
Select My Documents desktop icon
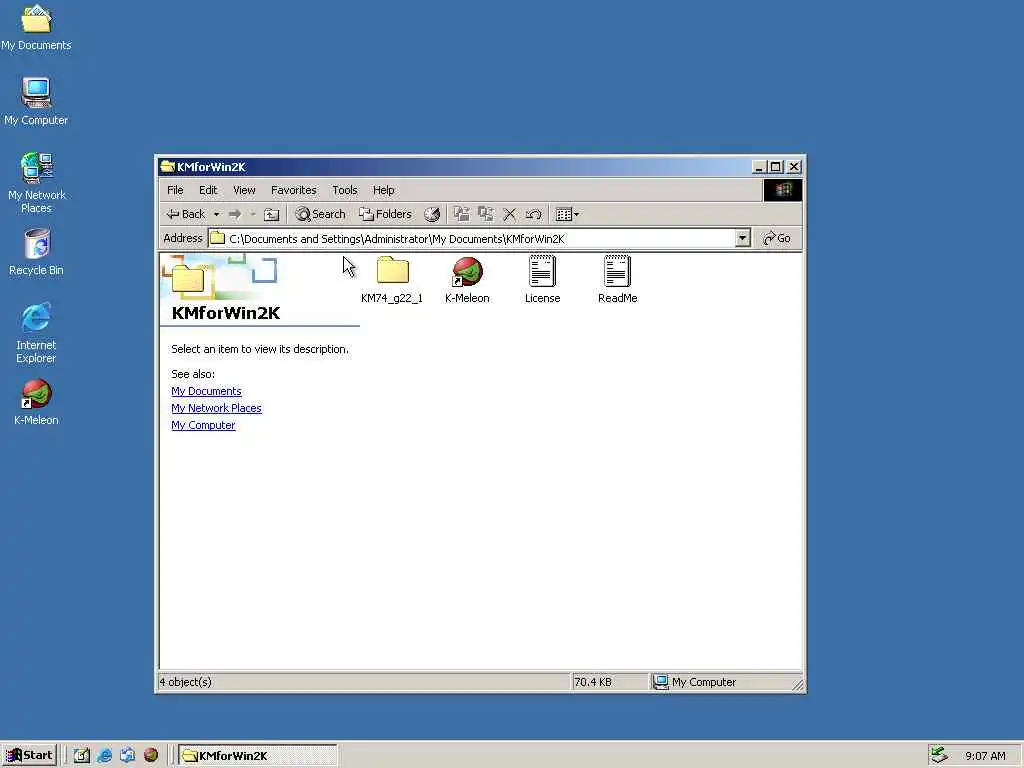[x=36, y=27]
